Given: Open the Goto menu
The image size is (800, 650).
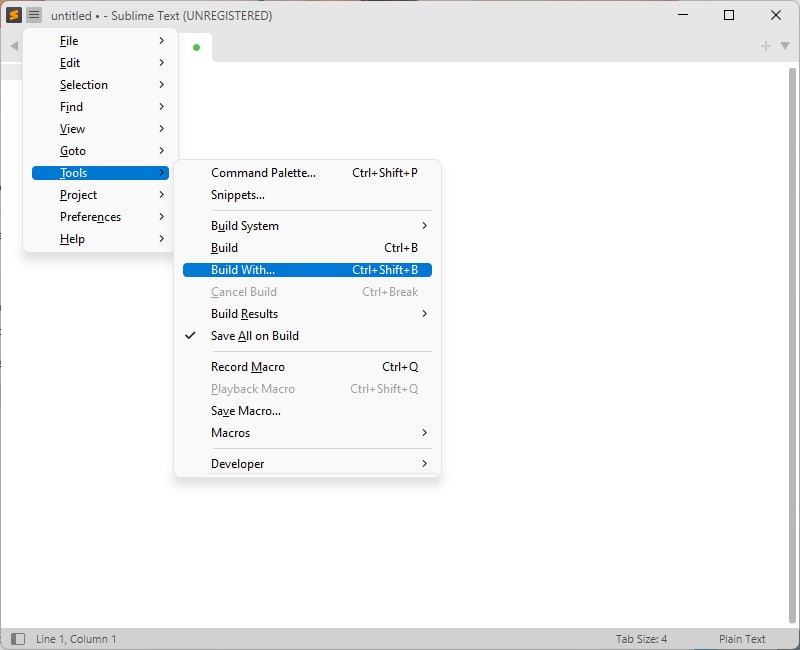Looking at the screenshot, I should click(x=100, y=151).
